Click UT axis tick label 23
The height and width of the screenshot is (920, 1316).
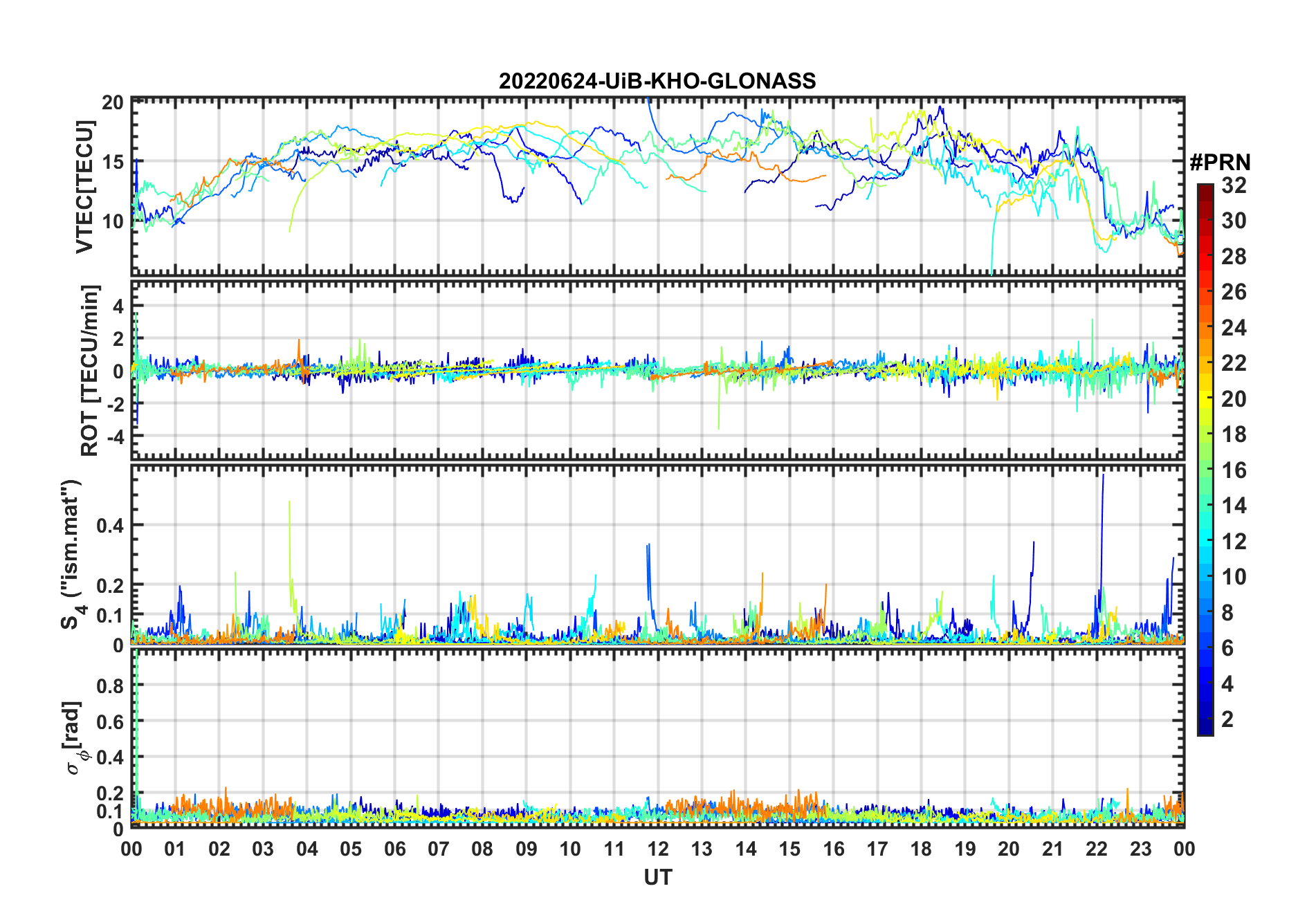click(x=1140, y=849)
